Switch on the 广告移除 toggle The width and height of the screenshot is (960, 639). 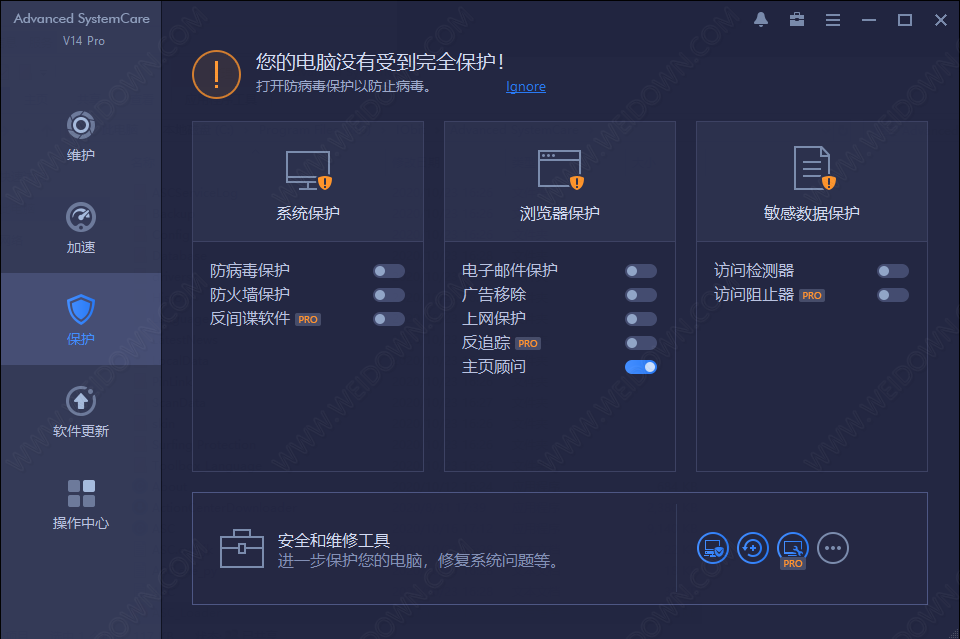[641, 295]
